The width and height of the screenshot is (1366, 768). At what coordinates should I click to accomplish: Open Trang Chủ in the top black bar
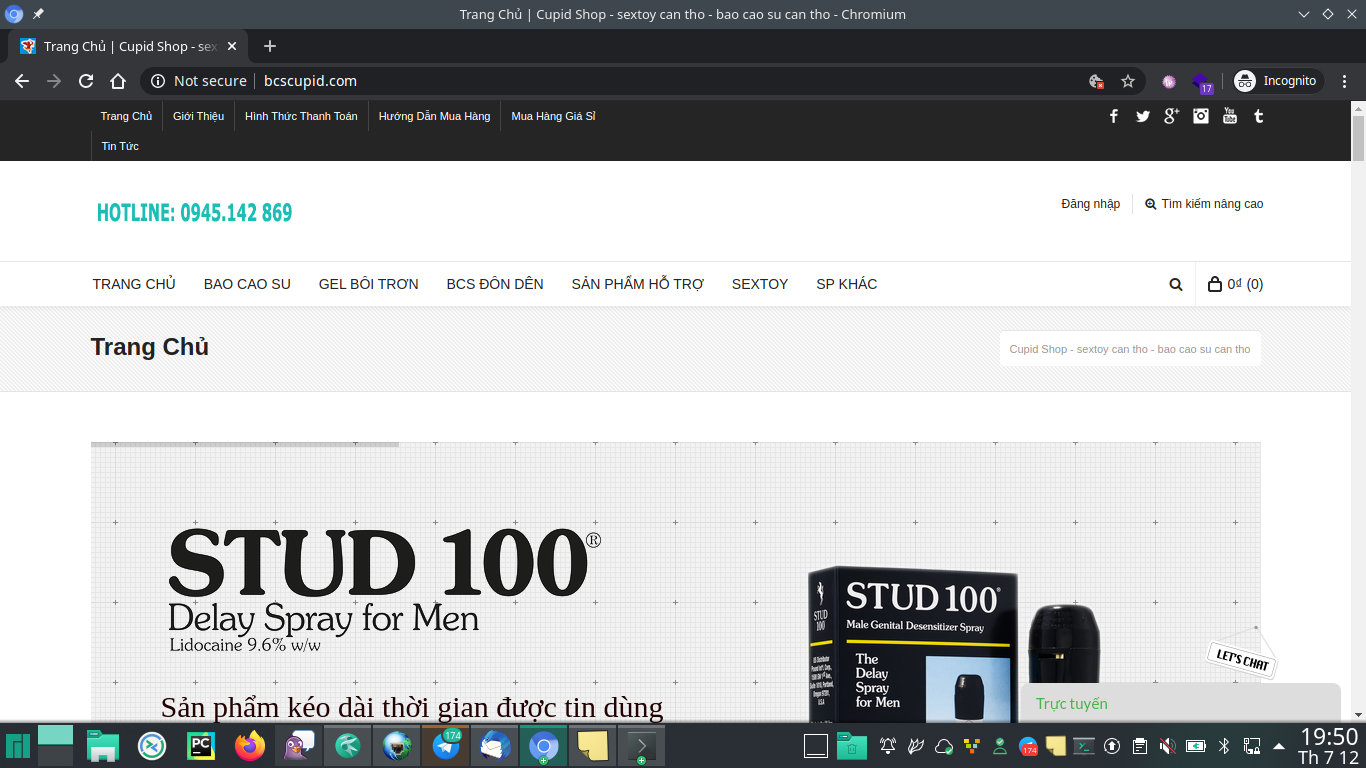[126, 116]
